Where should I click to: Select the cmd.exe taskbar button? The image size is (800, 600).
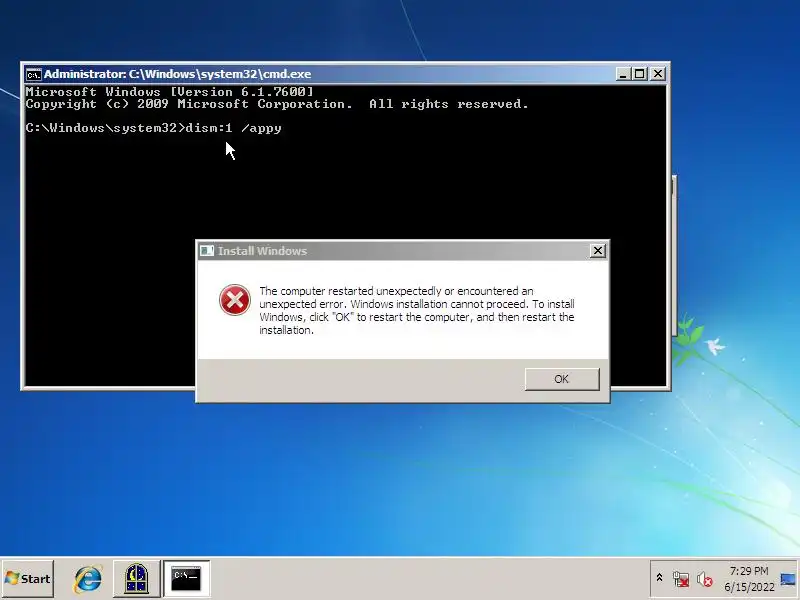tap(186, 579)
